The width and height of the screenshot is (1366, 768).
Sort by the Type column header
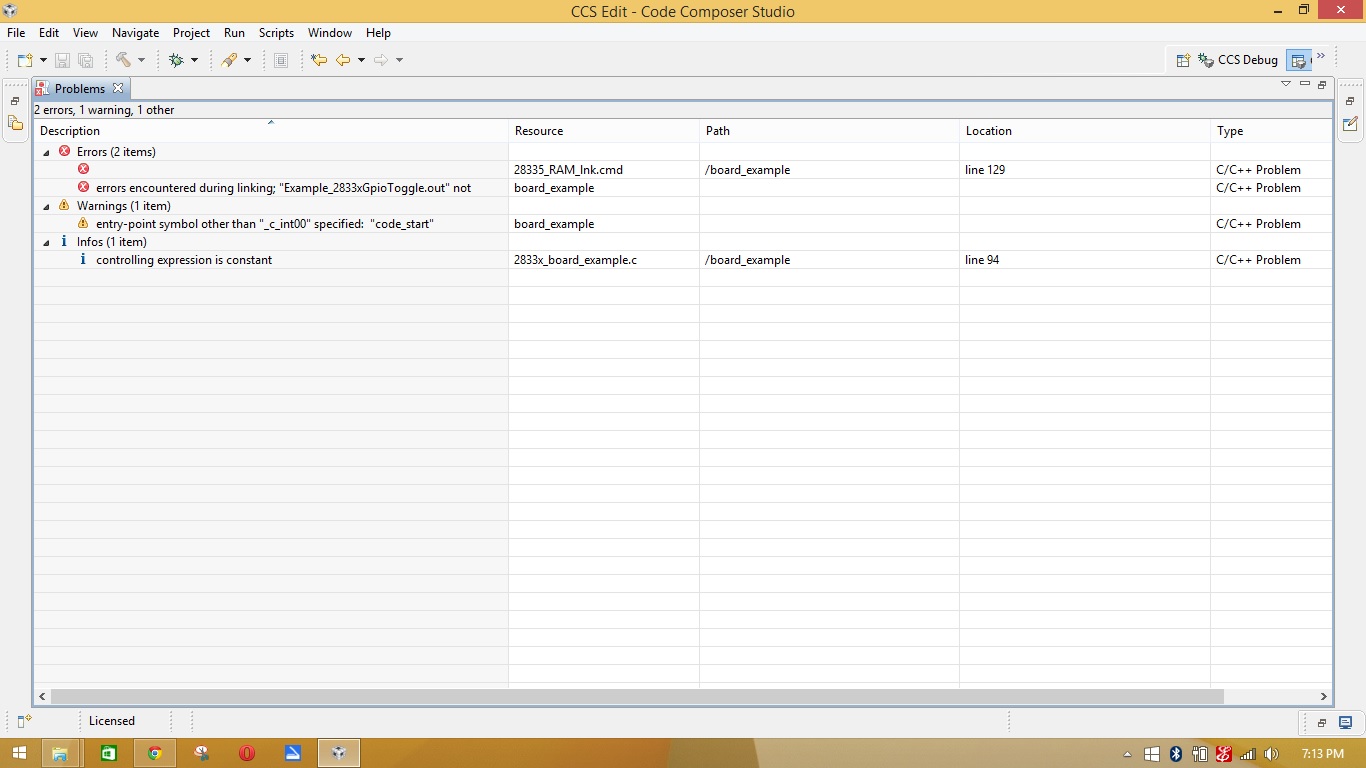[1271, 131]
